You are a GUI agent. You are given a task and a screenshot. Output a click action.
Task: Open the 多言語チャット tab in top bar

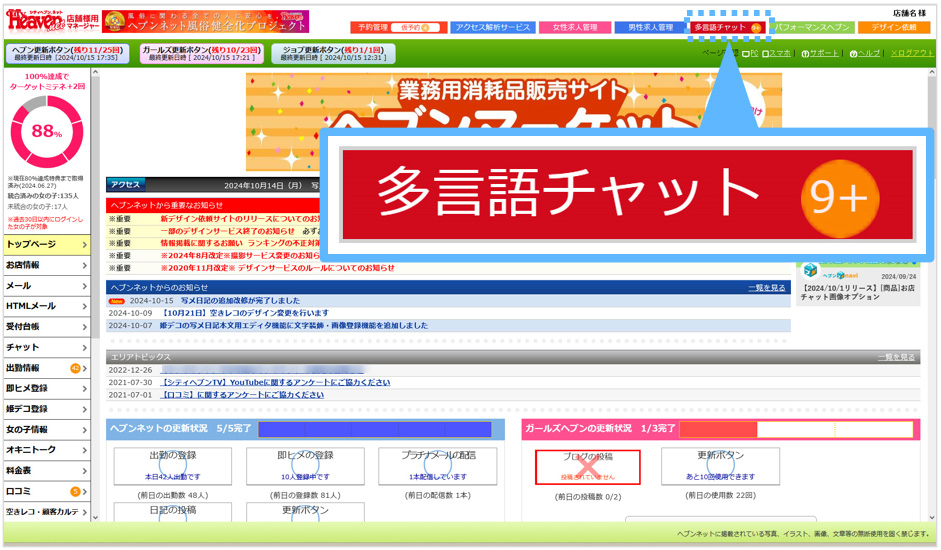tap(728, 27)
